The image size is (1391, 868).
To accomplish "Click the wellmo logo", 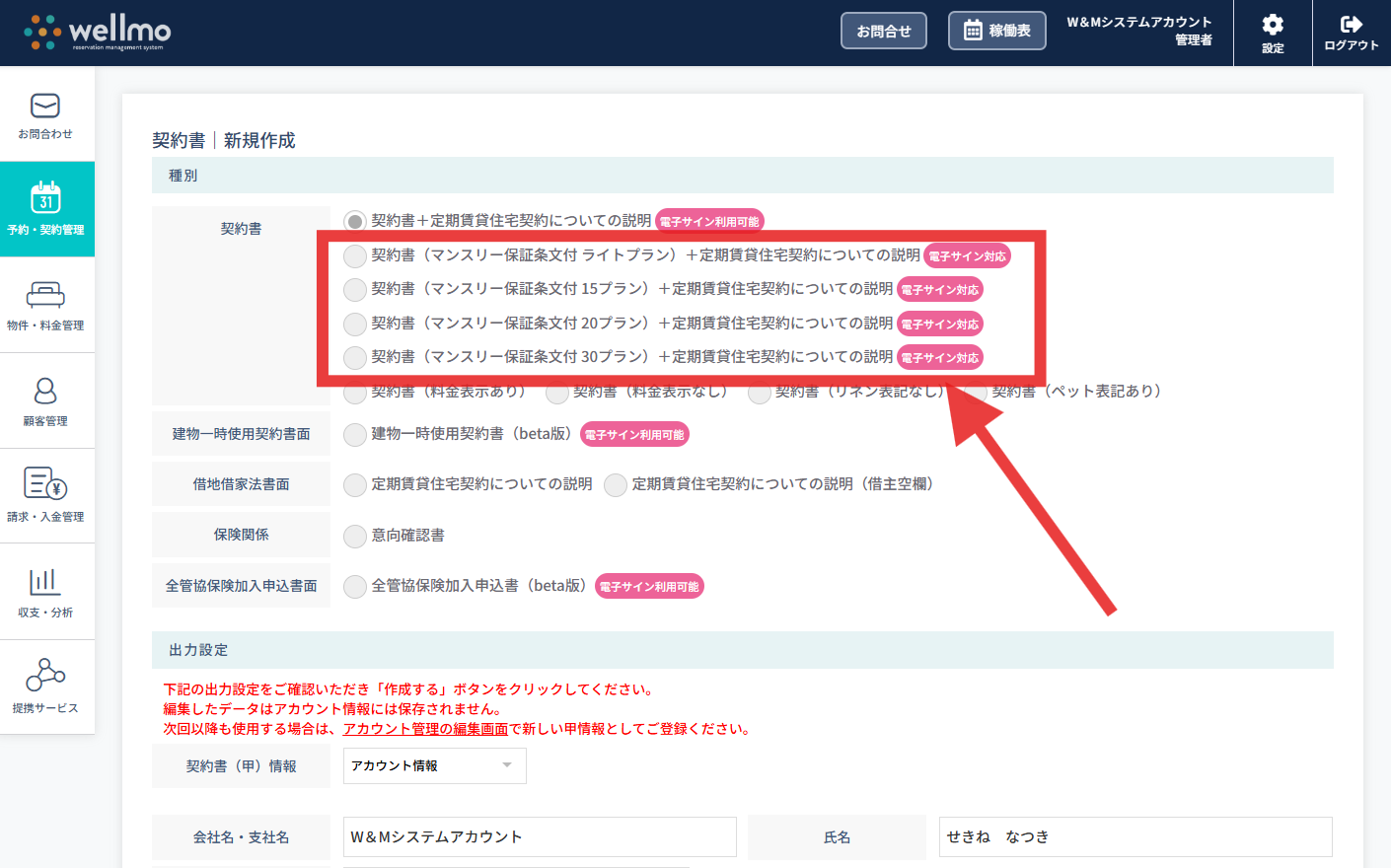I will [98, 32].
